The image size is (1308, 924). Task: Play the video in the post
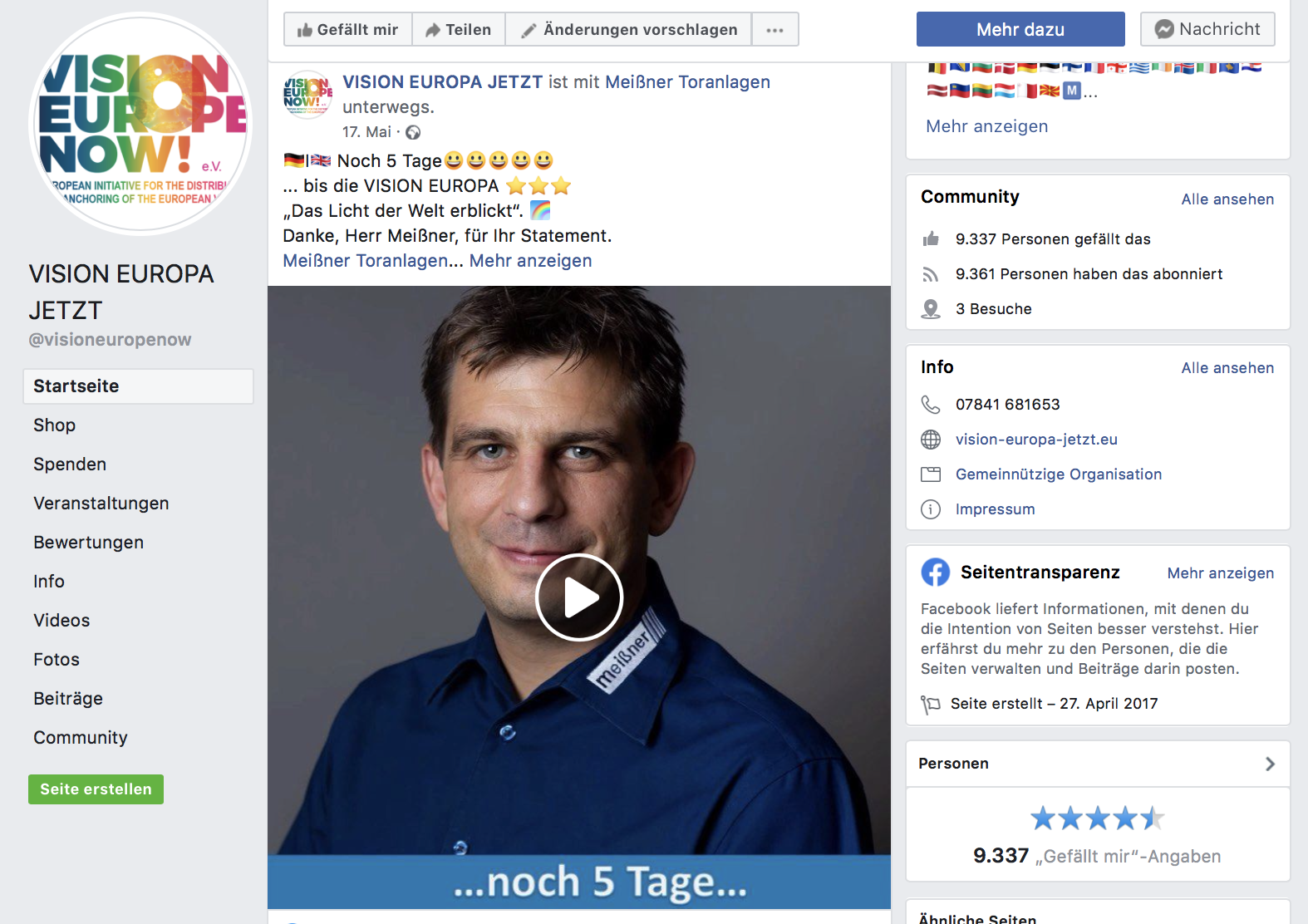tap(579, 597)
